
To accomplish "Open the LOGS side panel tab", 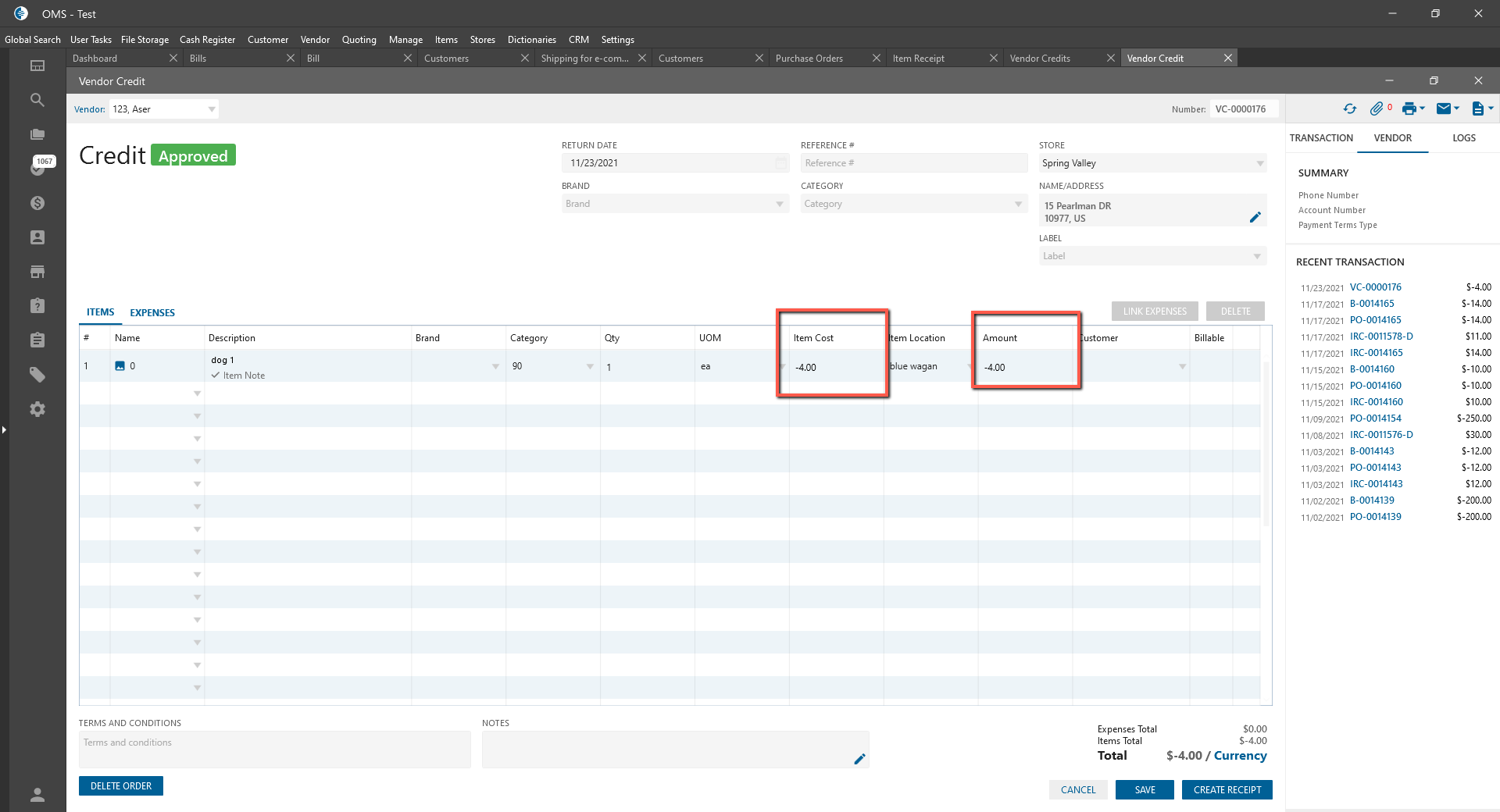I will tap(1464, 138).
